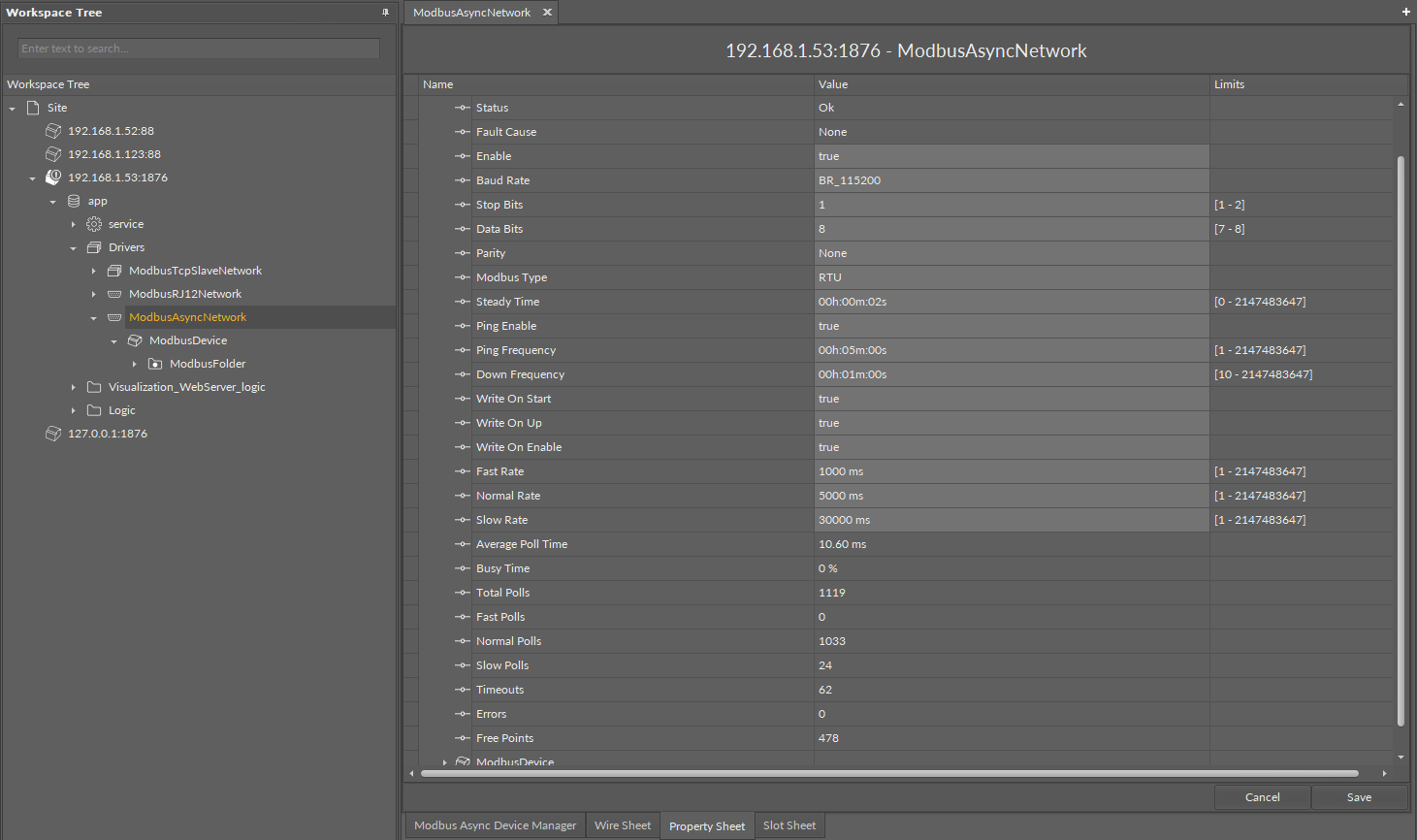Expand the ModbusTcpSlaveNetwork node
1417x840 pixels.
pyautogui.click(x=94, y=271)
